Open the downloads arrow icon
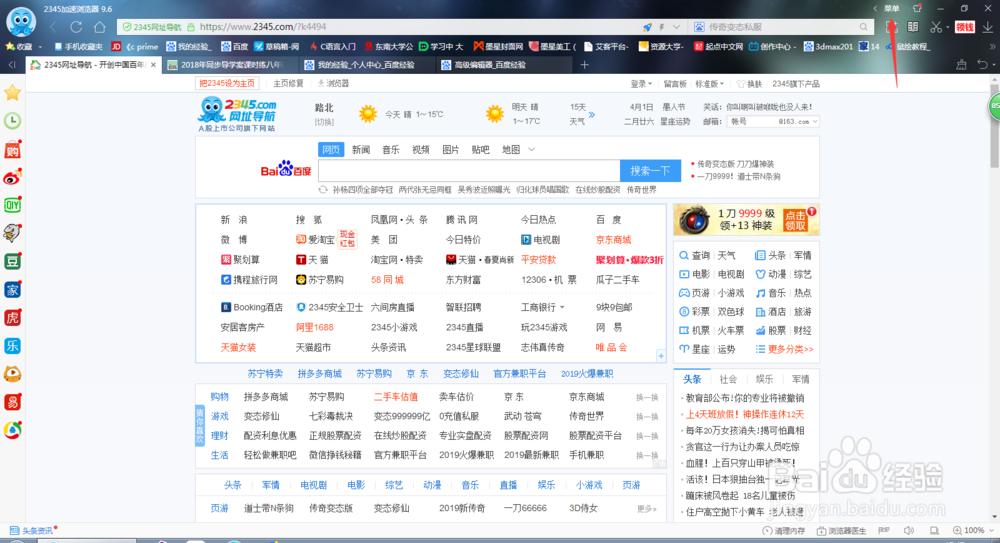The width and height of the screenshot is (1000, 543). [x=987, y=27]
